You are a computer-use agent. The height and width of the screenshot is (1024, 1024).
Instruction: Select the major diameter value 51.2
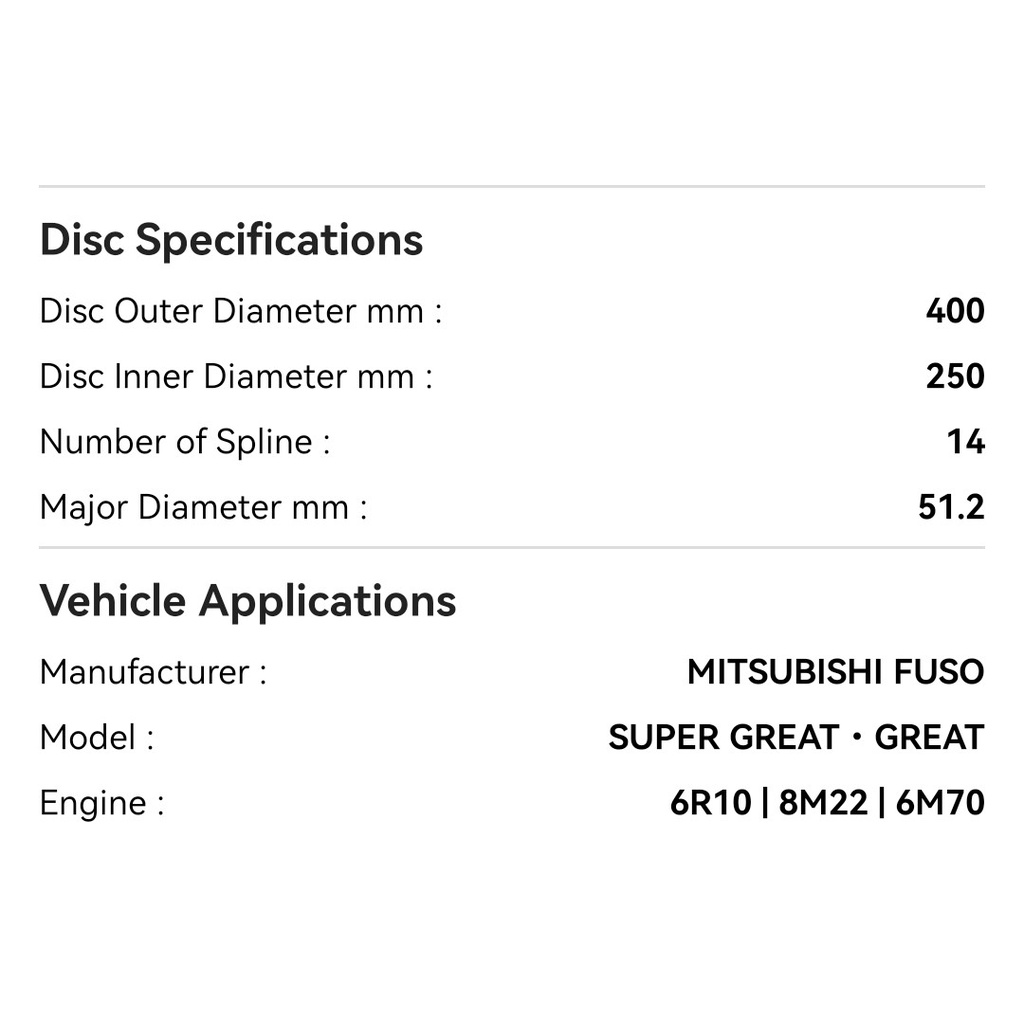(x=951, y=507)
